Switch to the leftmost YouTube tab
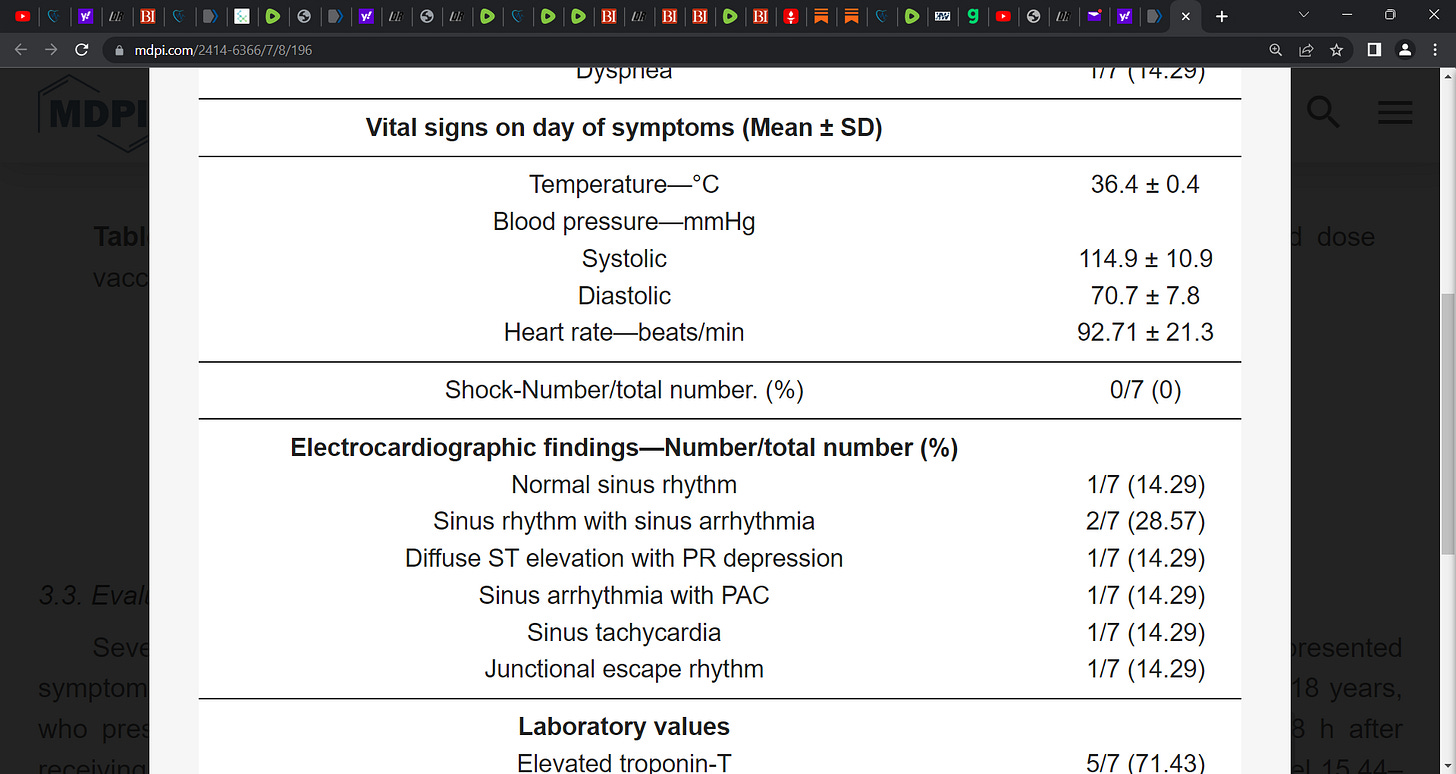 [23, 16]
